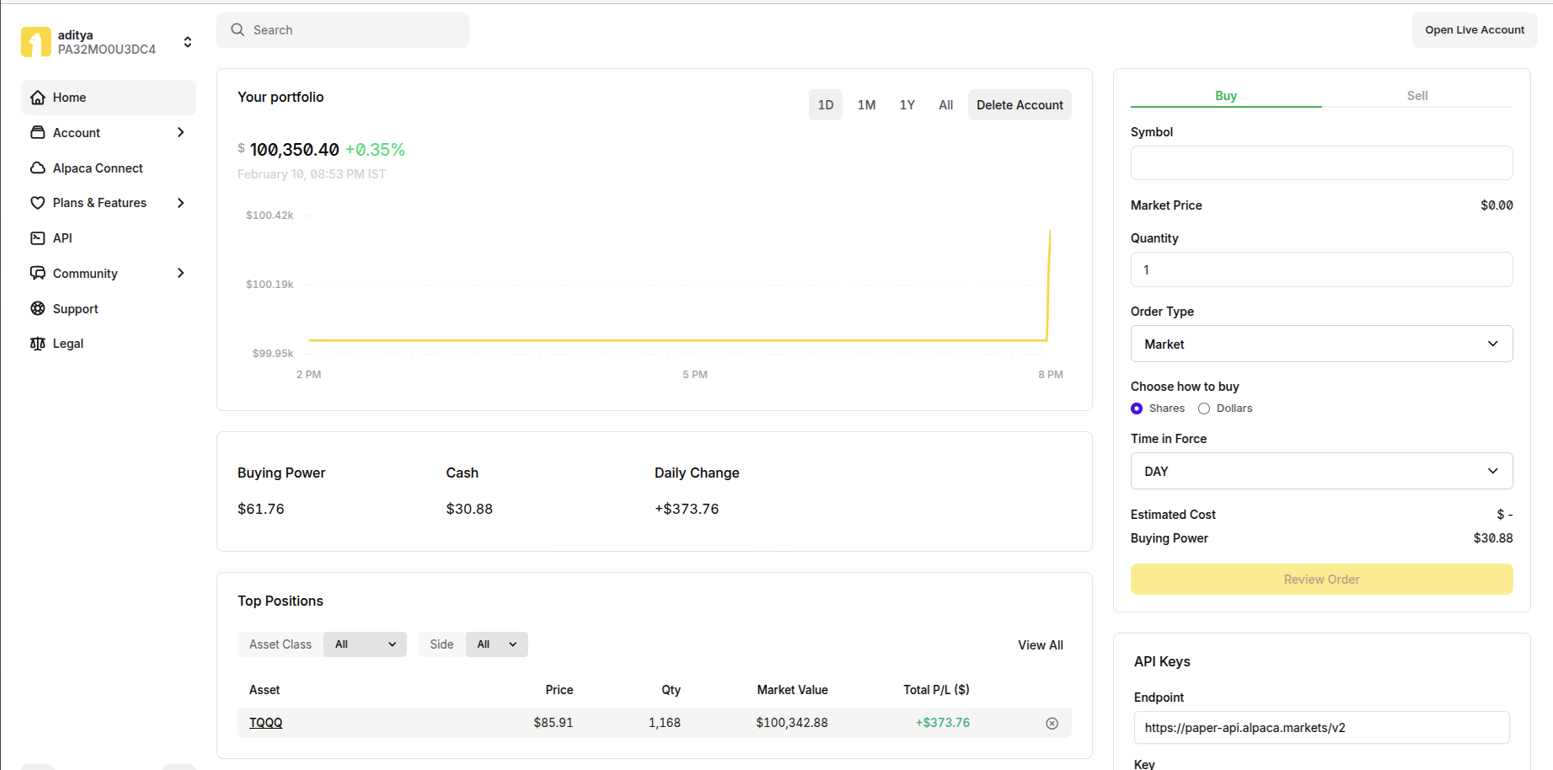Expand the Community submenu

point(181,273)
